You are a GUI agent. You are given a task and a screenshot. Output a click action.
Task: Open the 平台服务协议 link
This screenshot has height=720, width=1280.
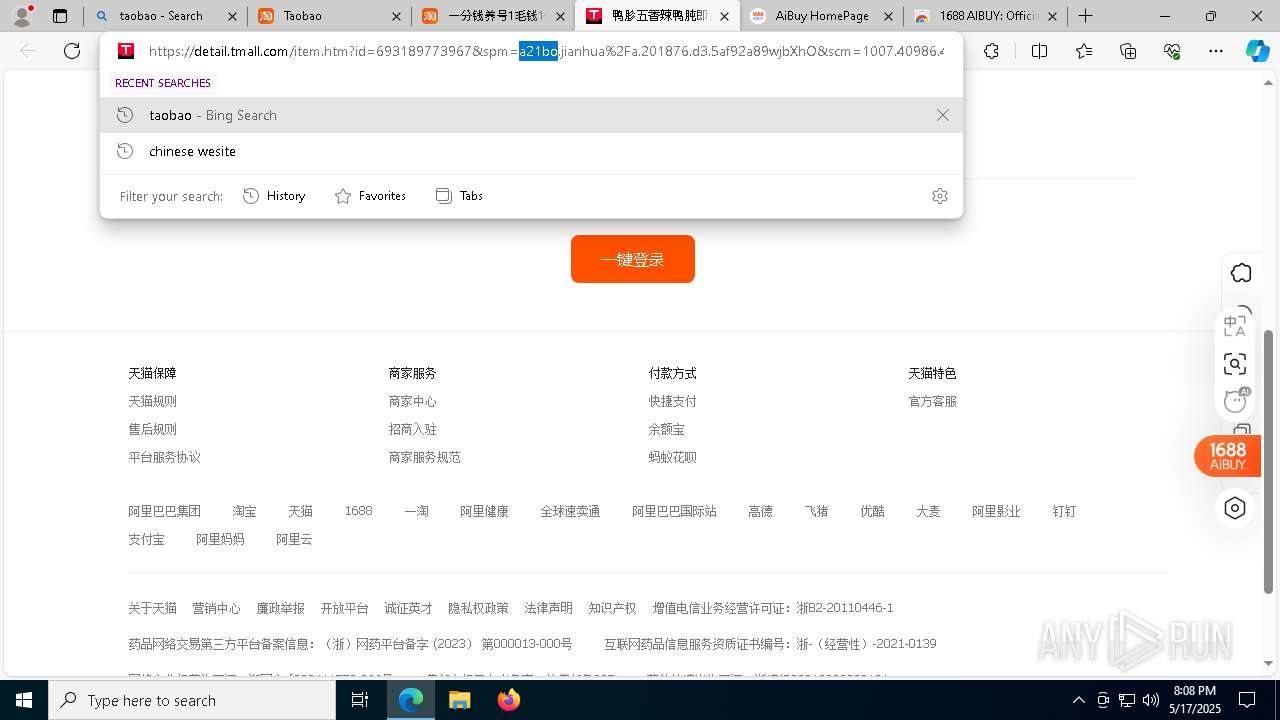[164, 457]
